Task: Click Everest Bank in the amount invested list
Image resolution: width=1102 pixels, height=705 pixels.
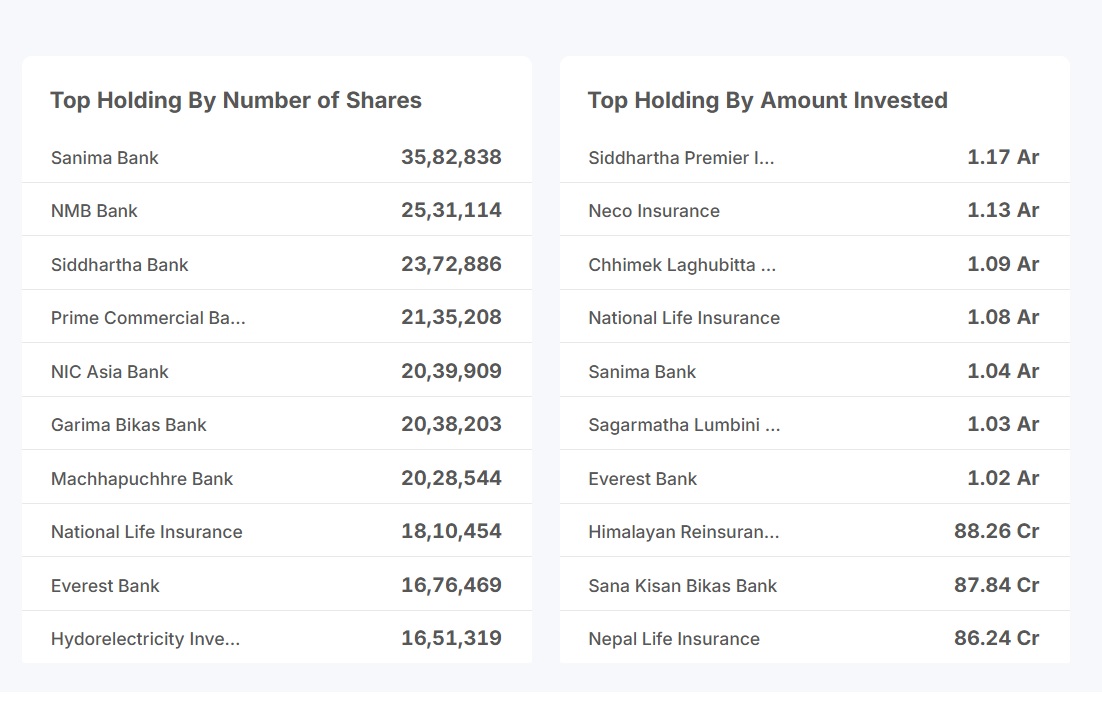Action: point(643,479)
